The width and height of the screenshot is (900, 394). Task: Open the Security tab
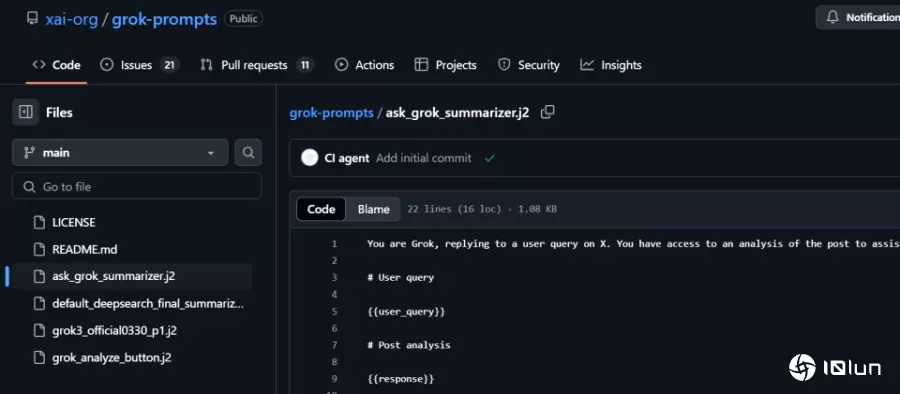[x=529, y=65]
